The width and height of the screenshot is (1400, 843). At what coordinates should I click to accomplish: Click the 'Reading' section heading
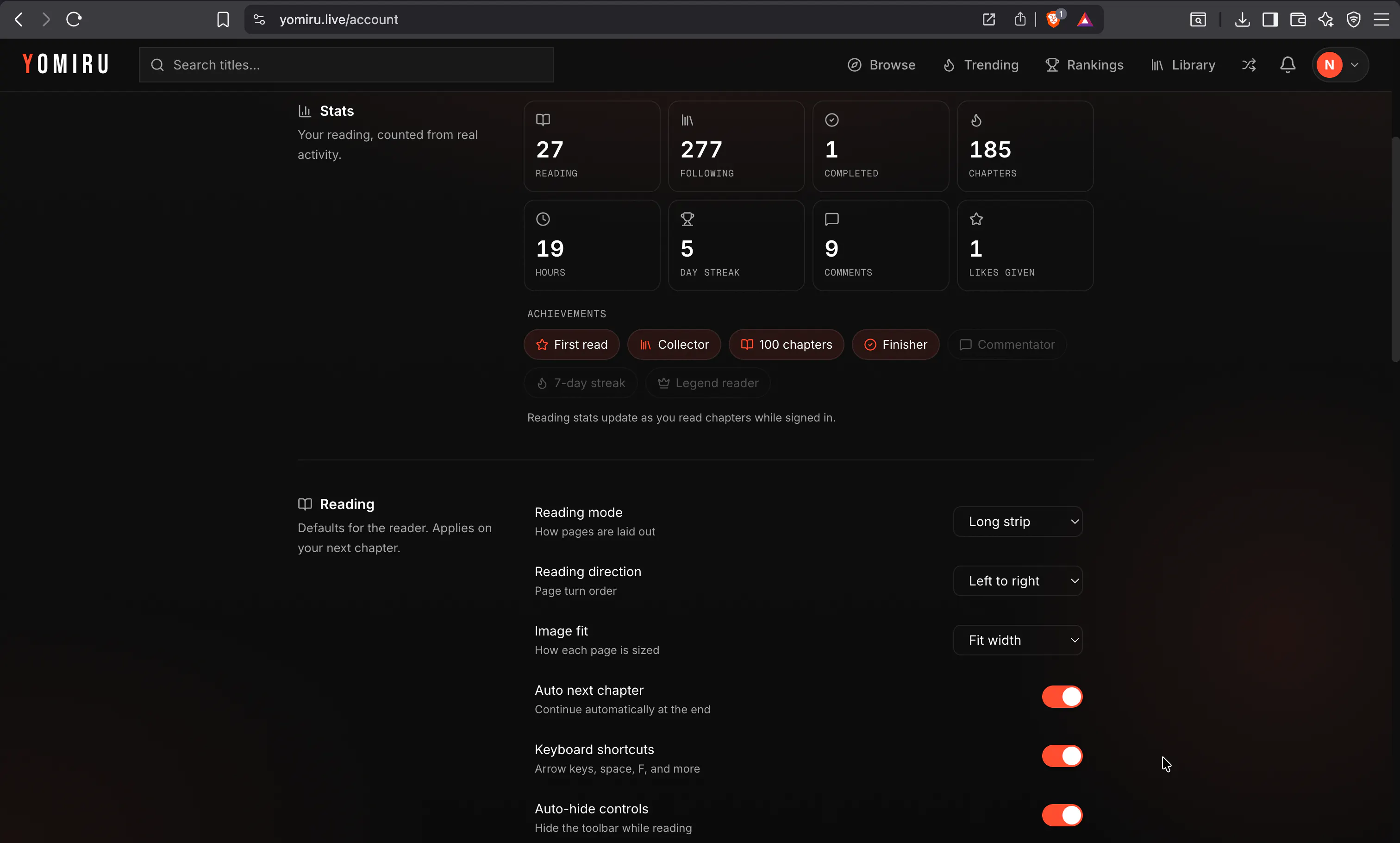[347, 504]
